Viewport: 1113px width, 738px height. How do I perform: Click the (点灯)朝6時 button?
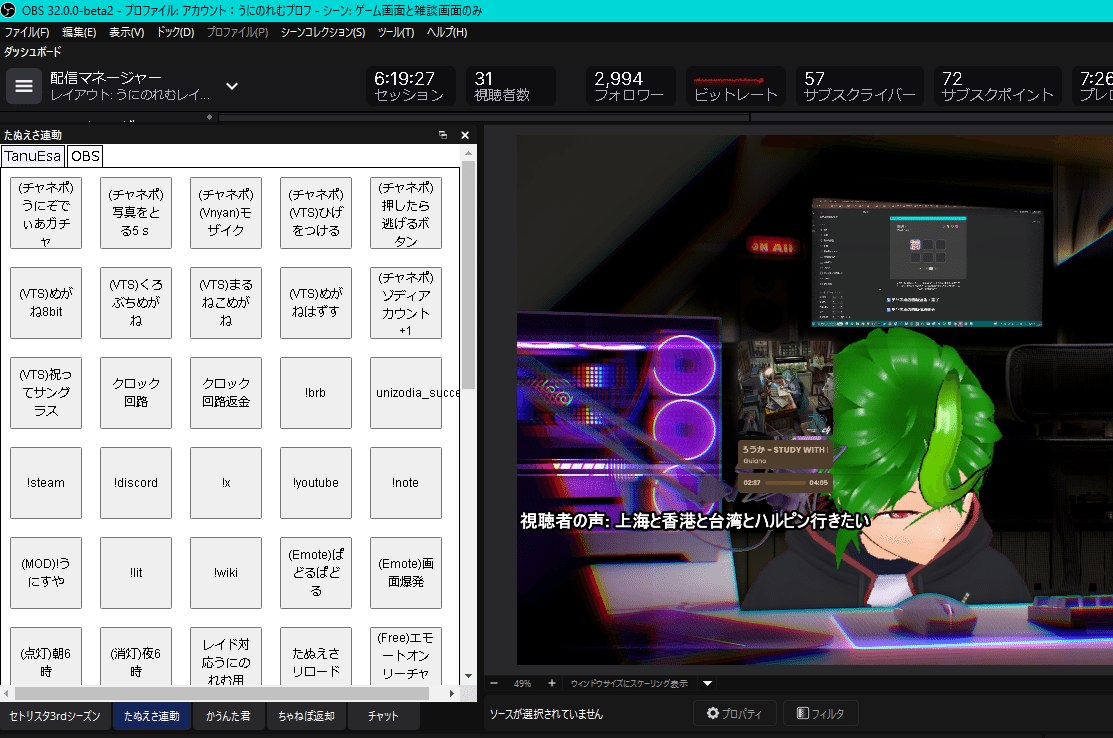pos(46,657)
